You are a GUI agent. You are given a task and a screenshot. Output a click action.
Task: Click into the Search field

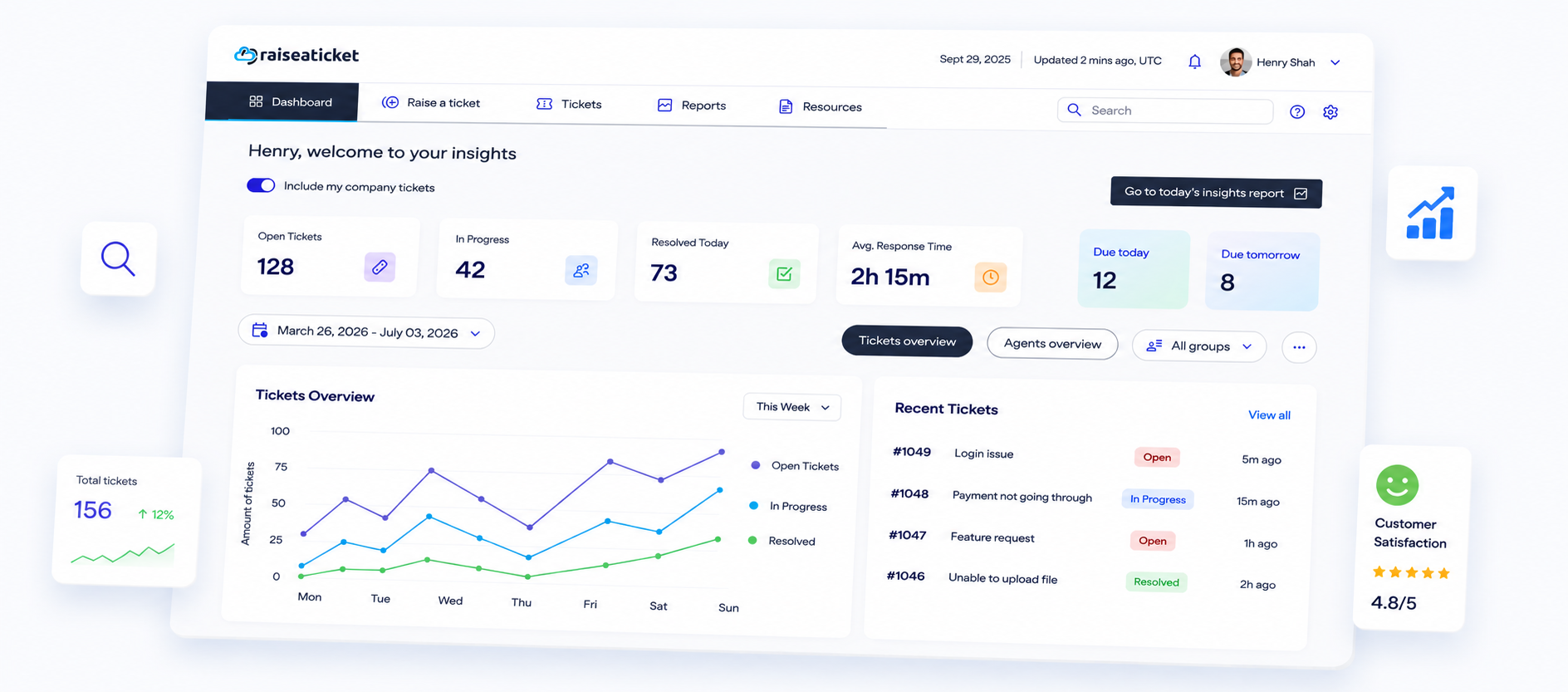pos(1165,110)
